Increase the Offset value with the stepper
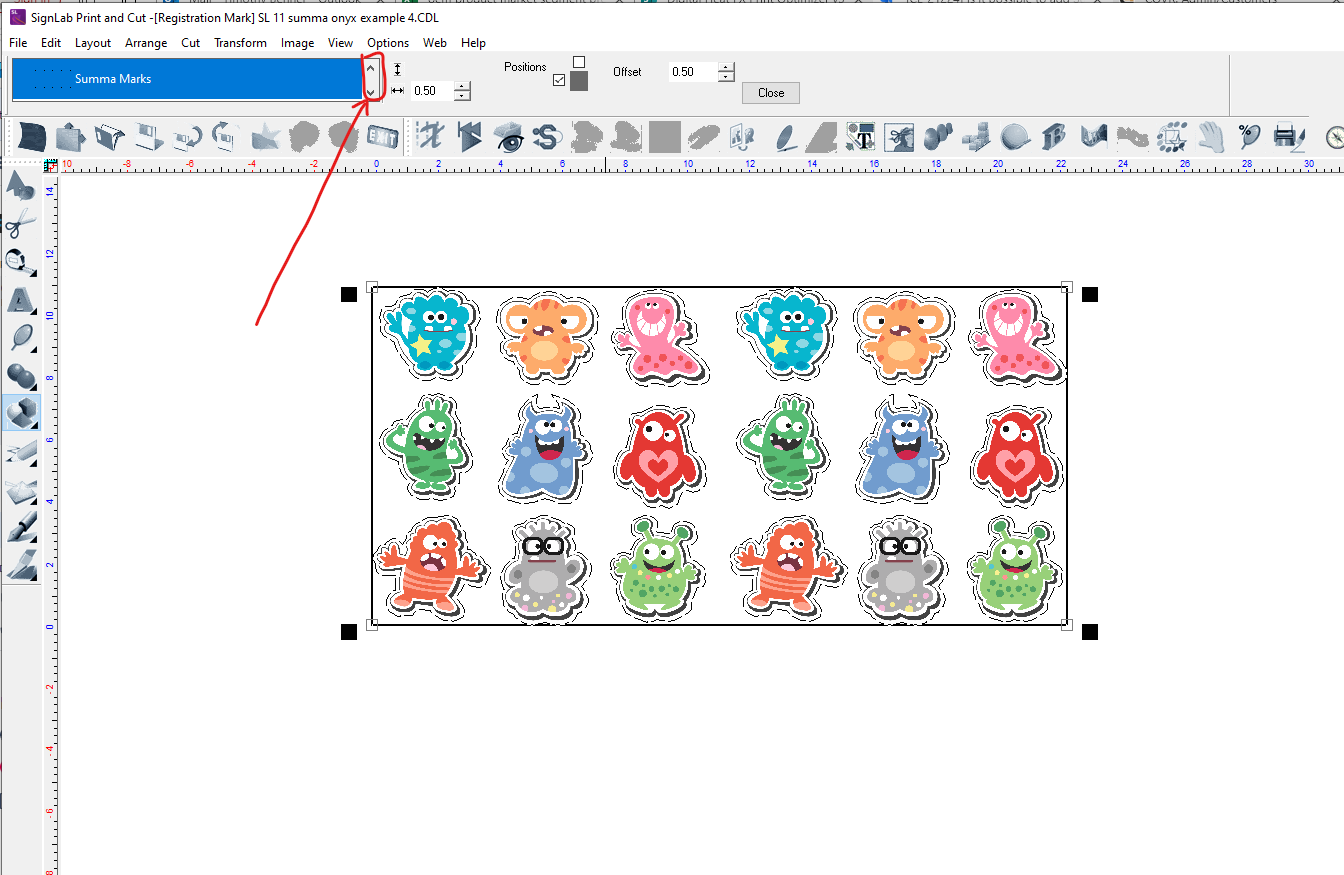Screen dimensions: 1344x875 tap(726, 67)
